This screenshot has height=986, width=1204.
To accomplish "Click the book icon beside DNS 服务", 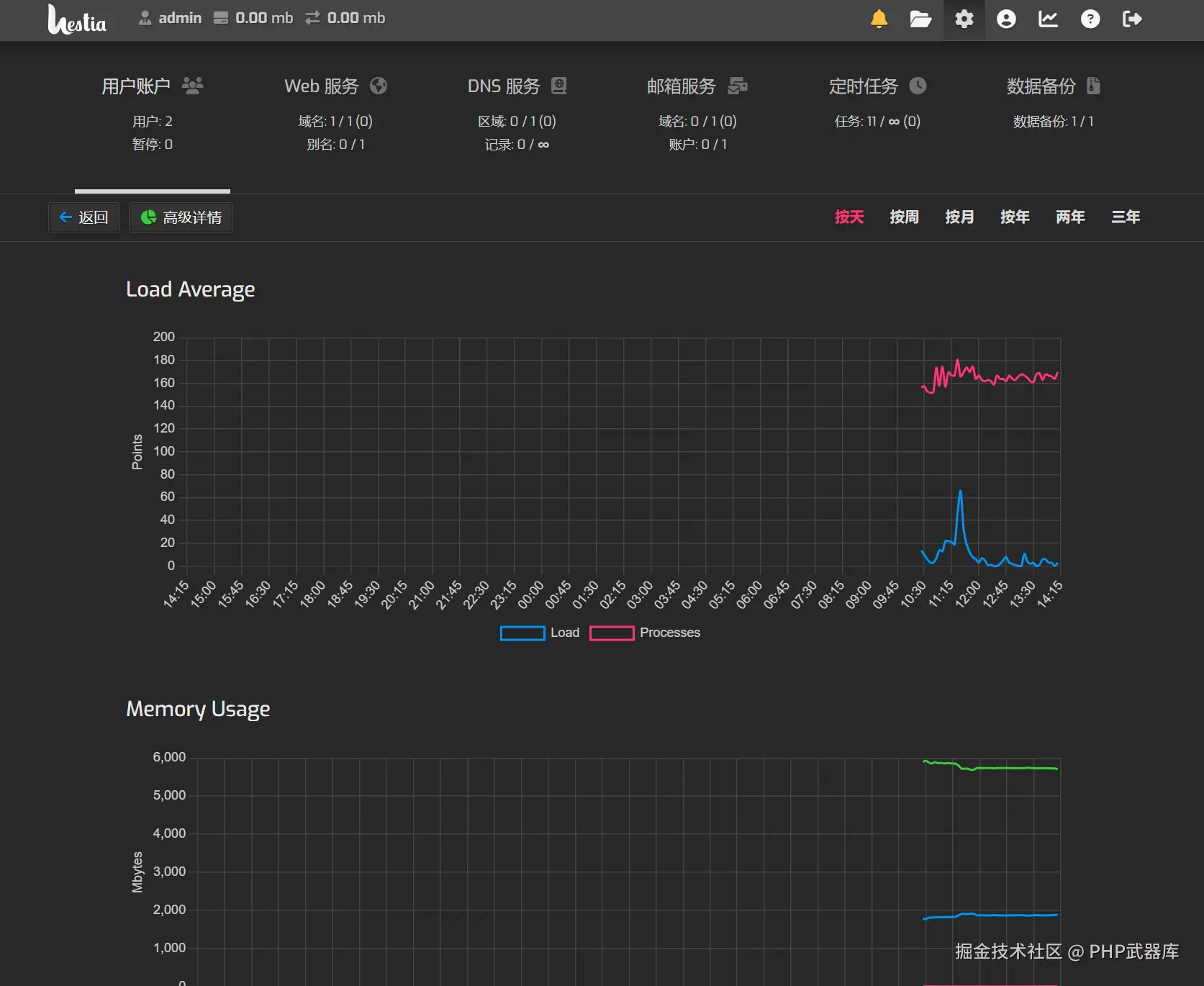I will coord(559,86).
